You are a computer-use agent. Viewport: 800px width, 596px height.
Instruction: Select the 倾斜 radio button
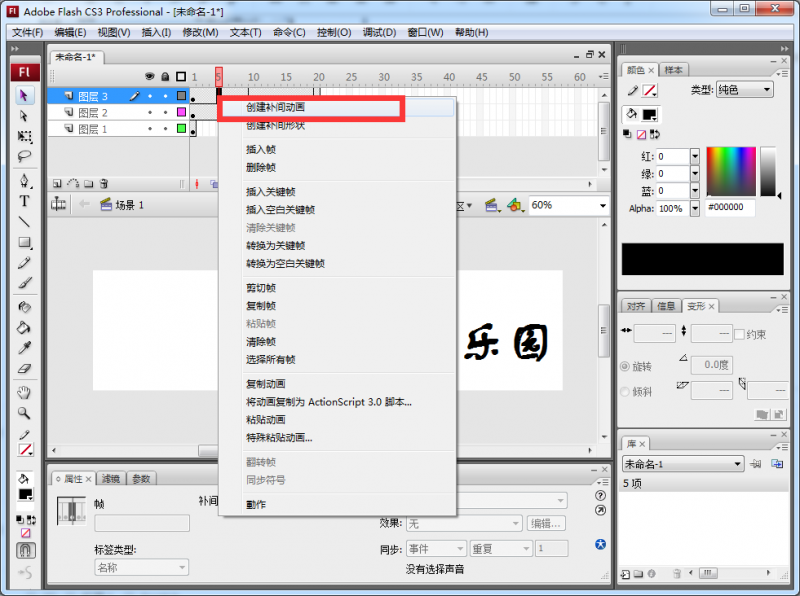click(624, 391)
